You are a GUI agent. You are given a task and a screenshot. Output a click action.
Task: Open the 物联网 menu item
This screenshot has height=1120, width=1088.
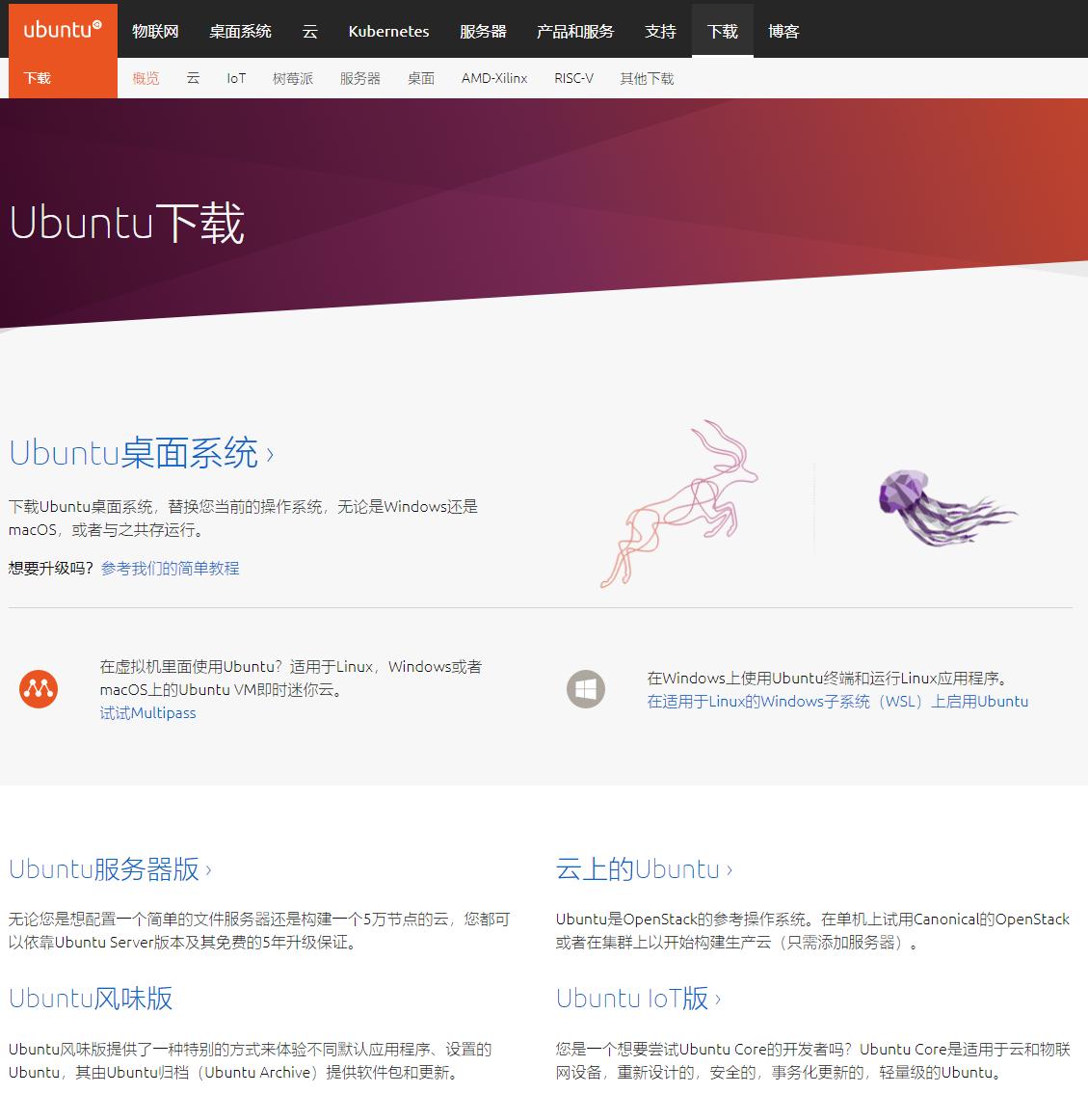[156, 30]
